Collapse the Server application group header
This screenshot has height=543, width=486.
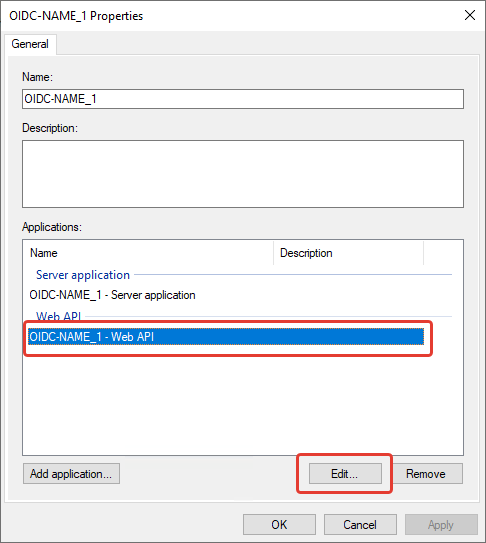point(83,275)
